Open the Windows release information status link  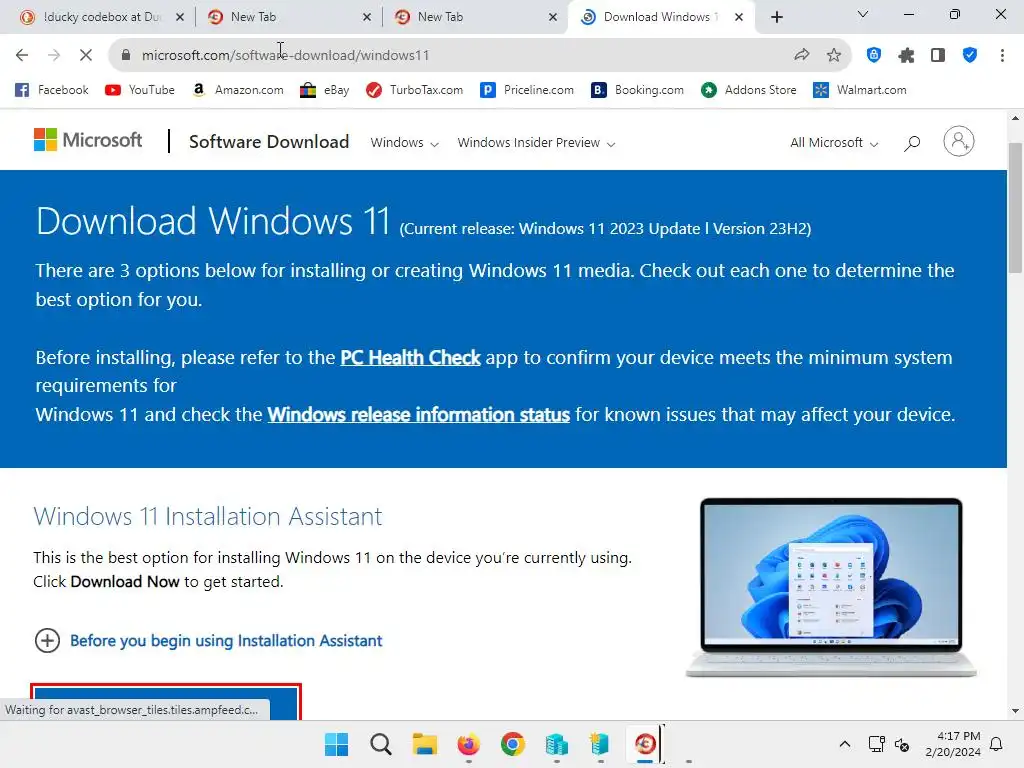tap(419, 415)
